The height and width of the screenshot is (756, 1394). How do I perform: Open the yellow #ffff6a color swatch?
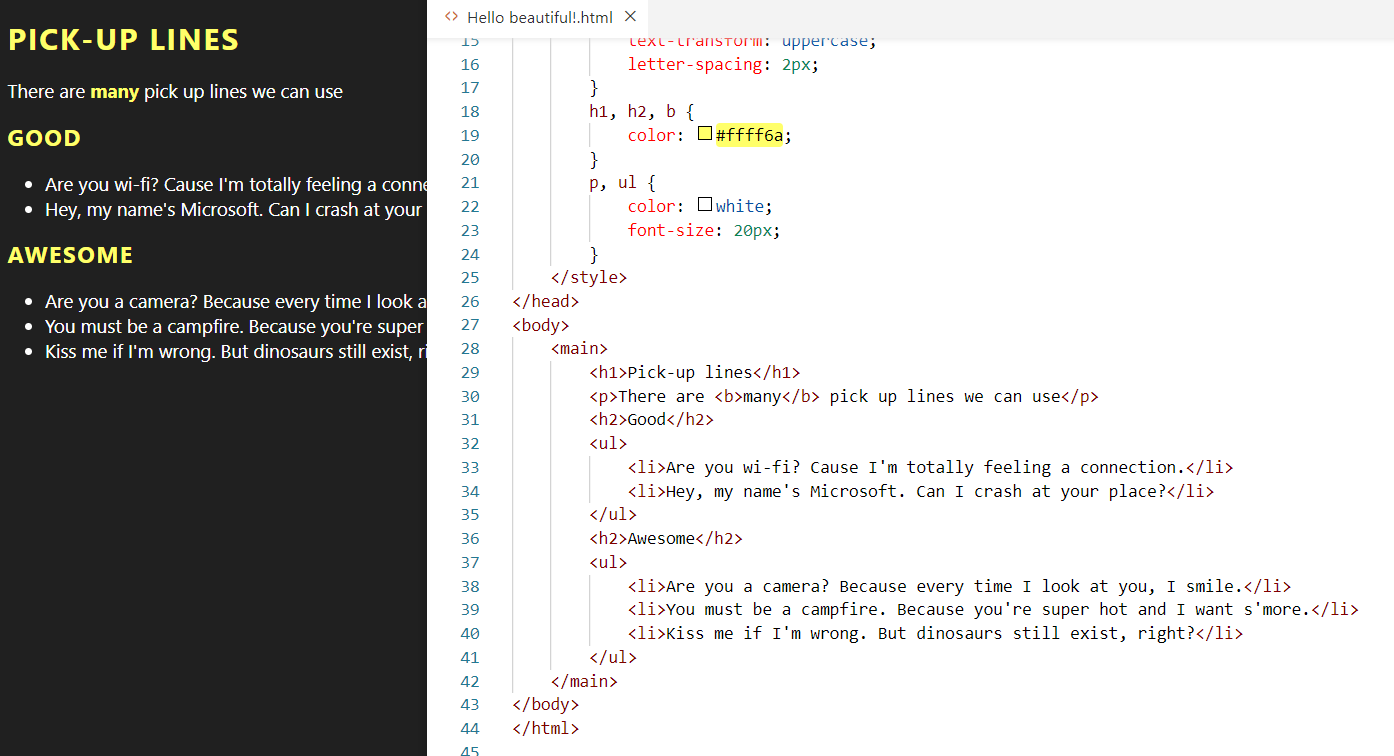click(x=705, y=134)
